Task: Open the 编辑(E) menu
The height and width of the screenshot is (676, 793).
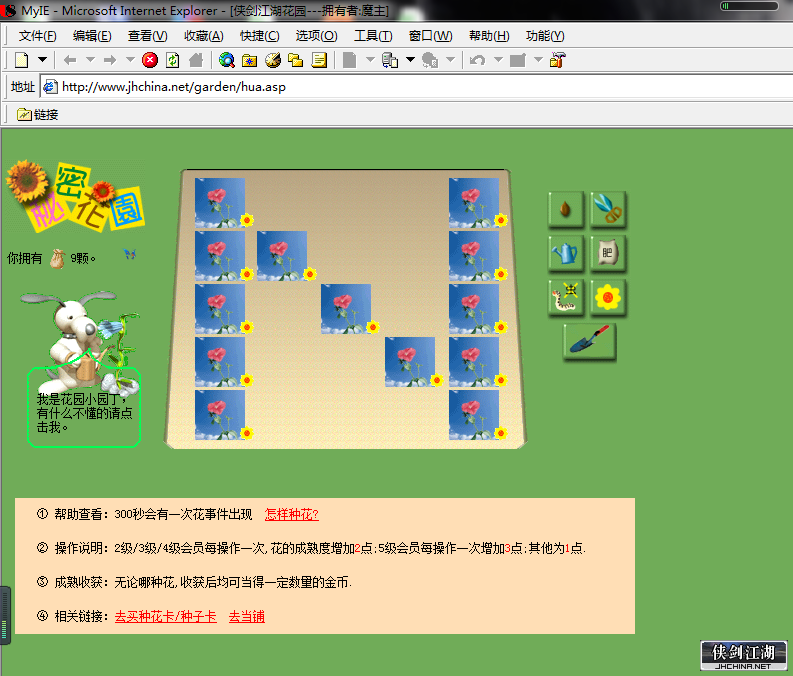Action: point(92,36)
